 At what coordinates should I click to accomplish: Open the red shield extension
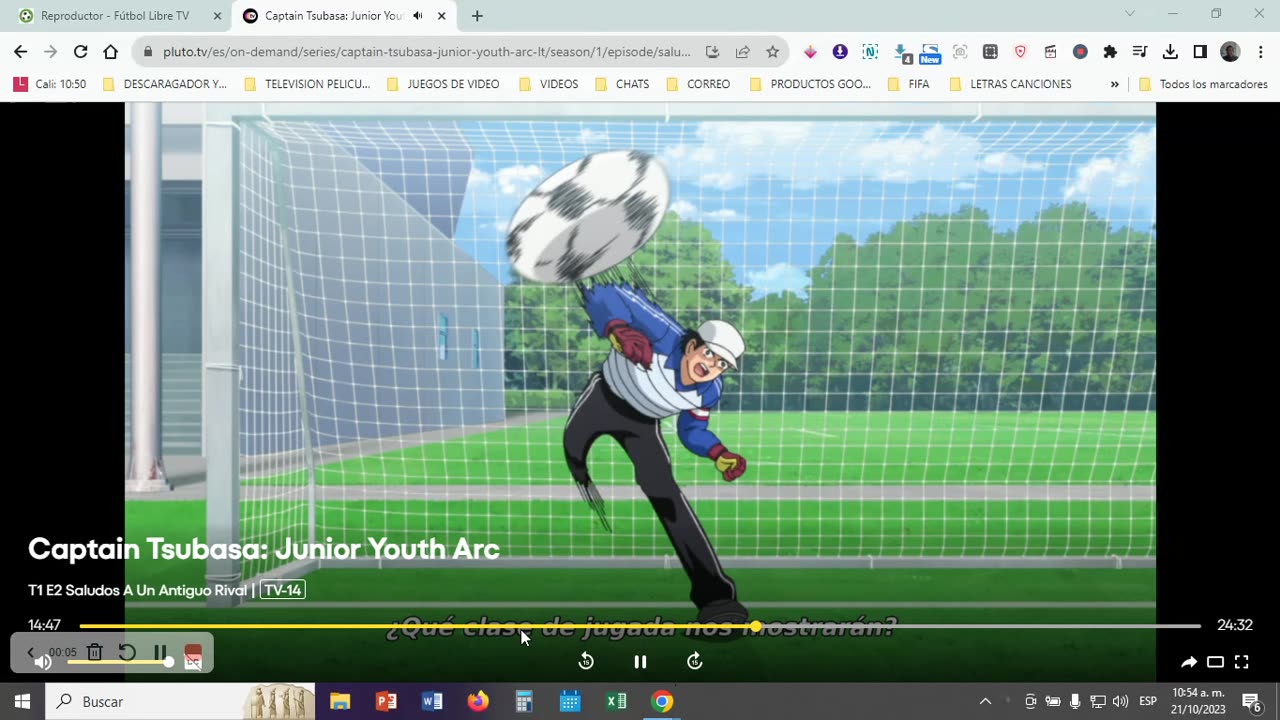(1020, 52)
